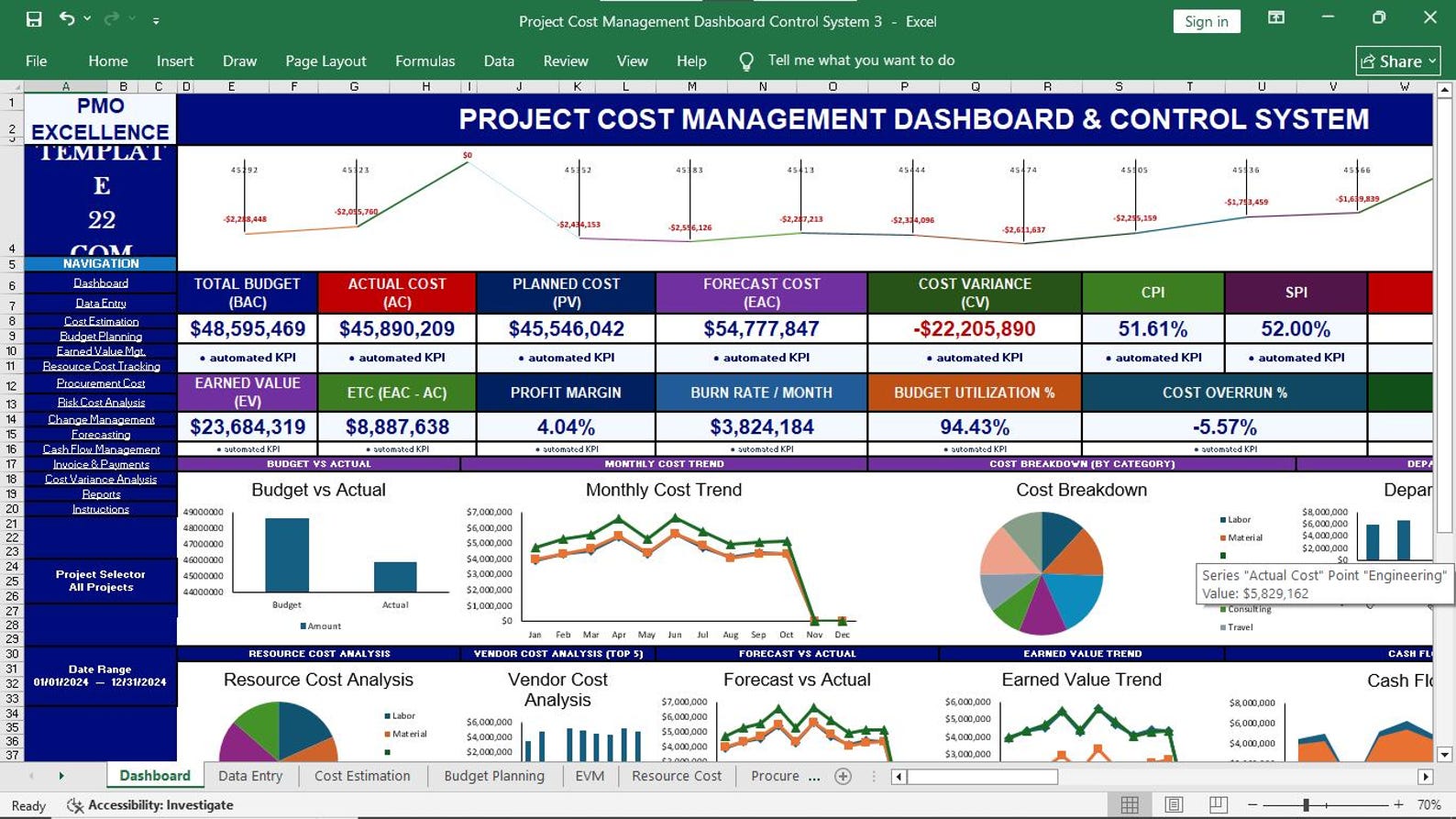Click the Sign in button
Image resolution: width=1456 pixels, height=819 pixels.
click(x=1207, y=21)
